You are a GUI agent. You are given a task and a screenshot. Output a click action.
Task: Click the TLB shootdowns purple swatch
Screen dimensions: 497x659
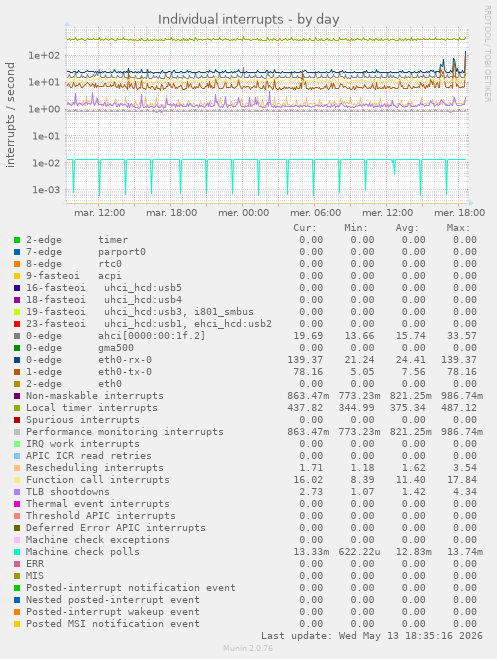pyautogui.click(x=17, y=492)
